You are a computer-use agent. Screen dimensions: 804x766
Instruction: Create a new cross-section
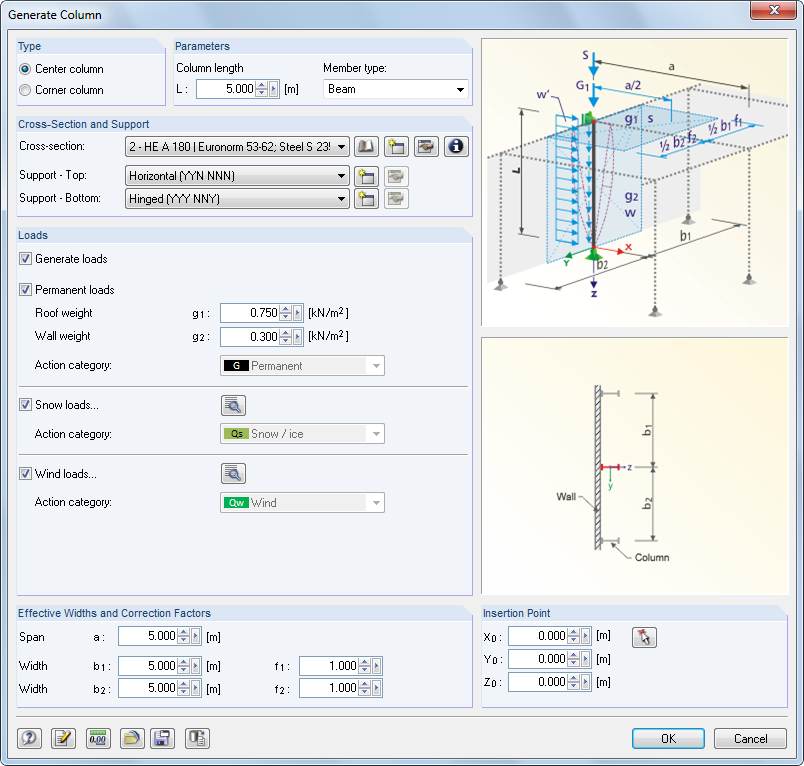(396, 147)
